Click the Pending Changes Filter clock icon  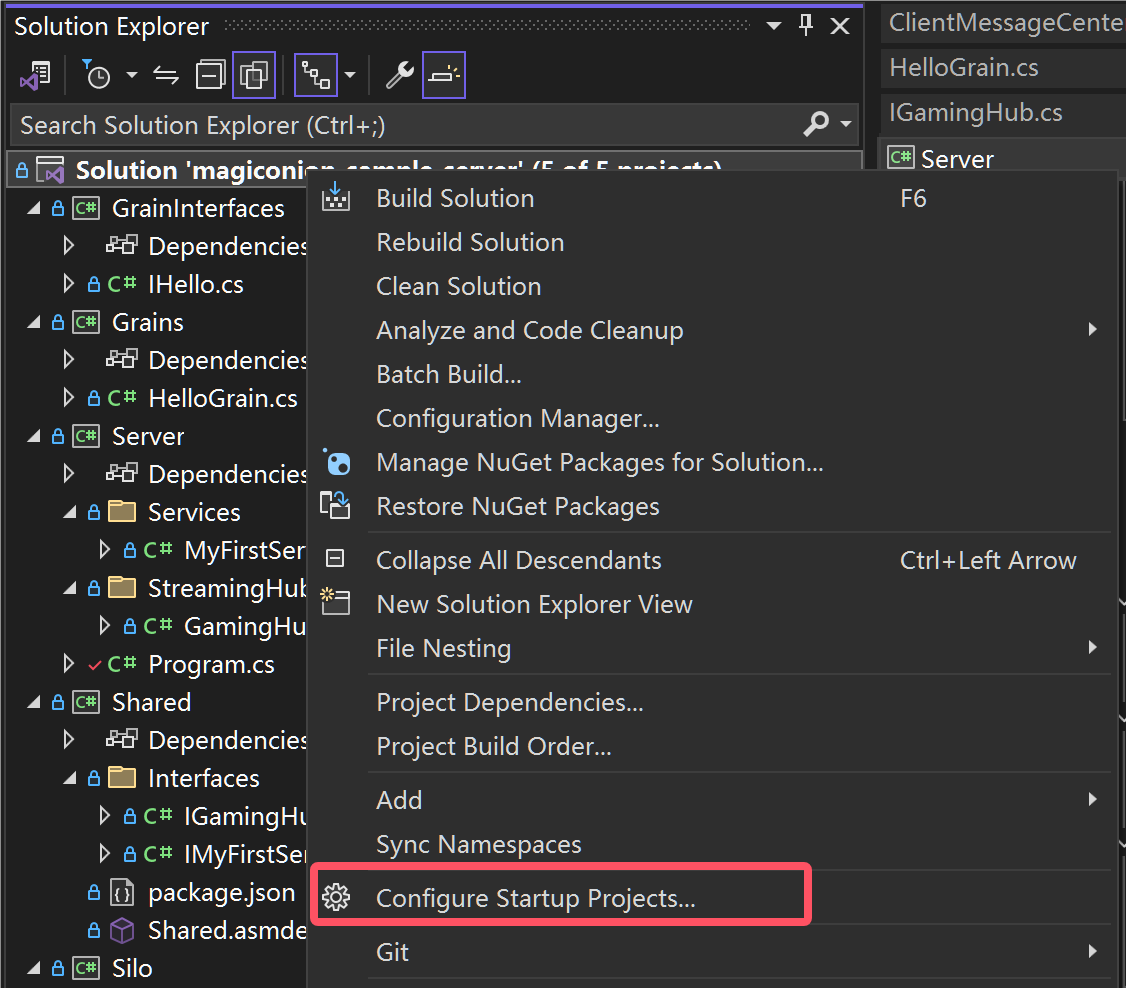click(x=98, y=76)
